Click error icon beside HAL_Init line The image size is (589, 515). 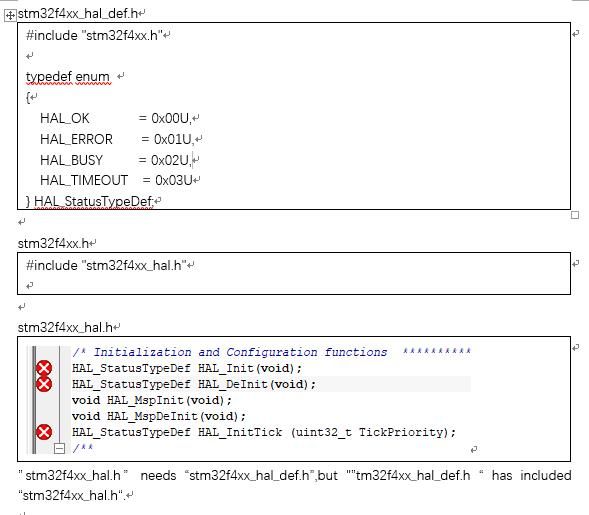pos(44,368)
